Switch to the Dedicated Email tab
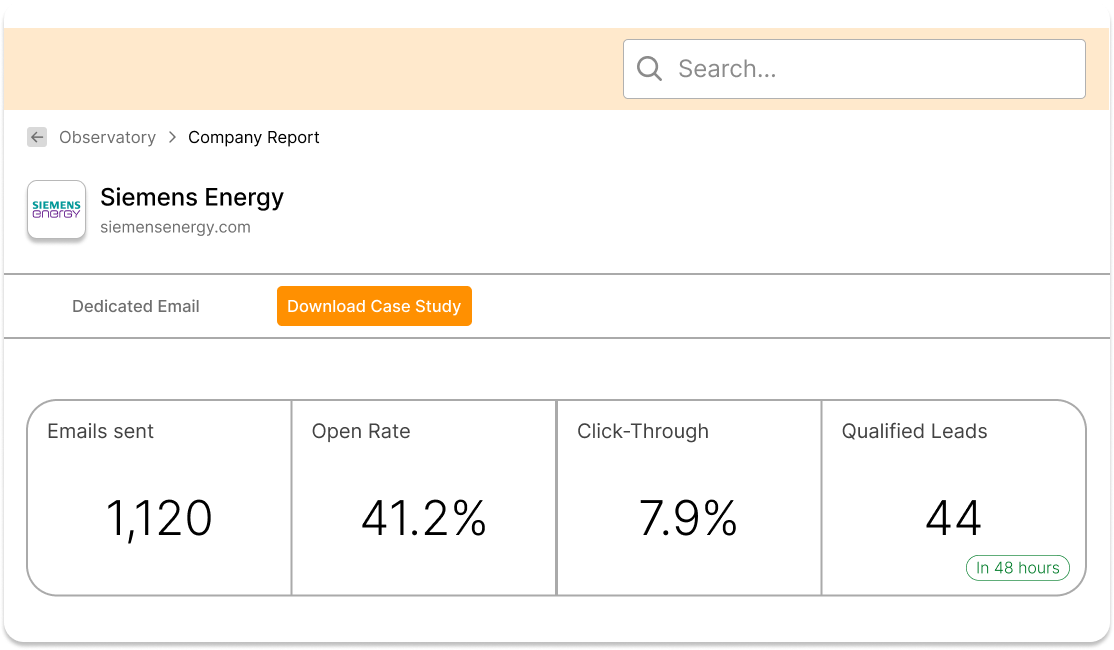The width and height of the screenshot is (1114, 650). 136,306
